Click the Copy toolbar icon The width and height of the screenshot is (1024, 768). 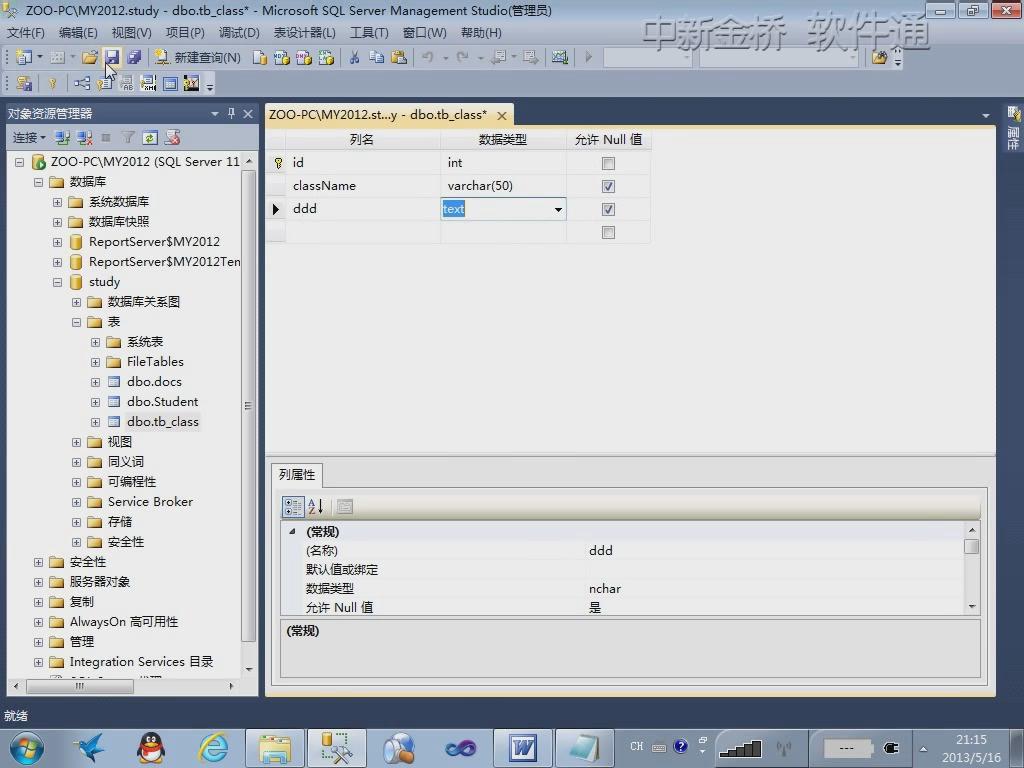tap(377, 57)
